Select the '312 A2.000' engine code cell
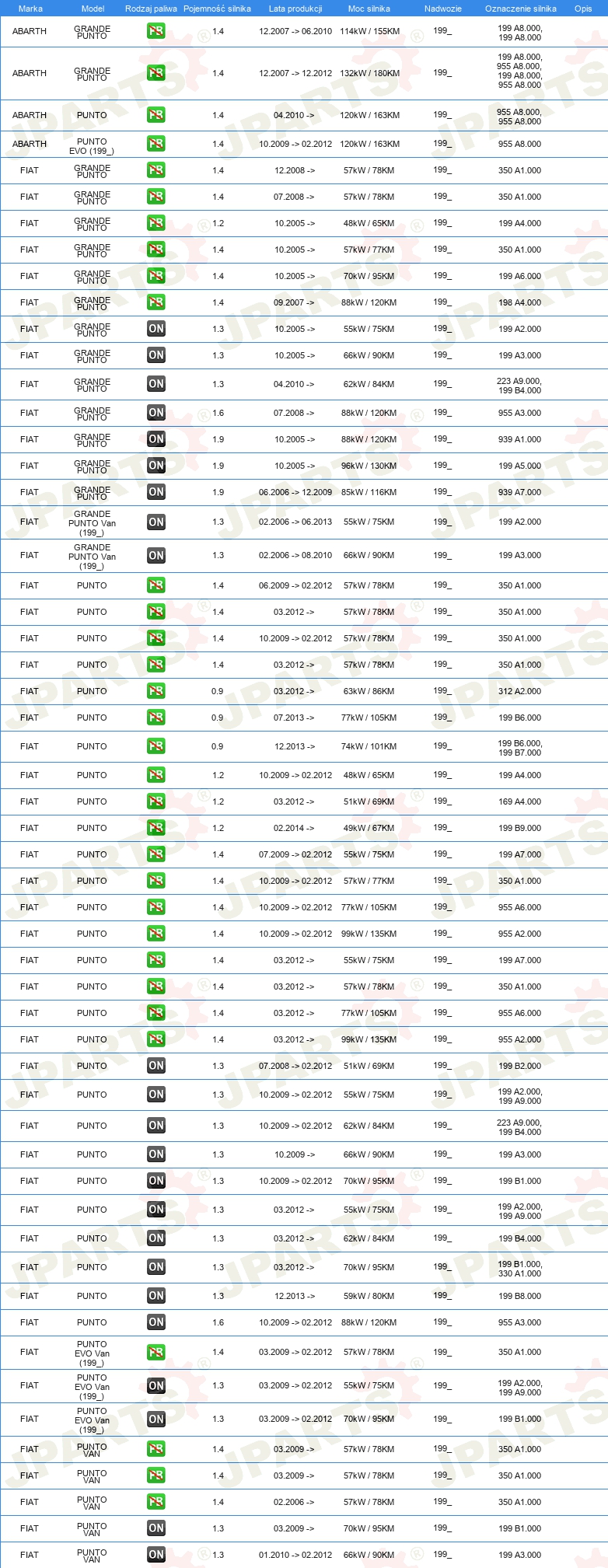 pos(520,692)
